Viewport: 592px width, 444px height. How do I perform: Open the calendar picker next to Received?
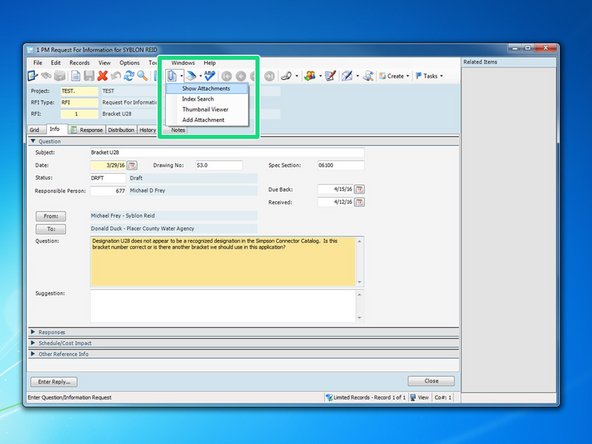point(359,202)
